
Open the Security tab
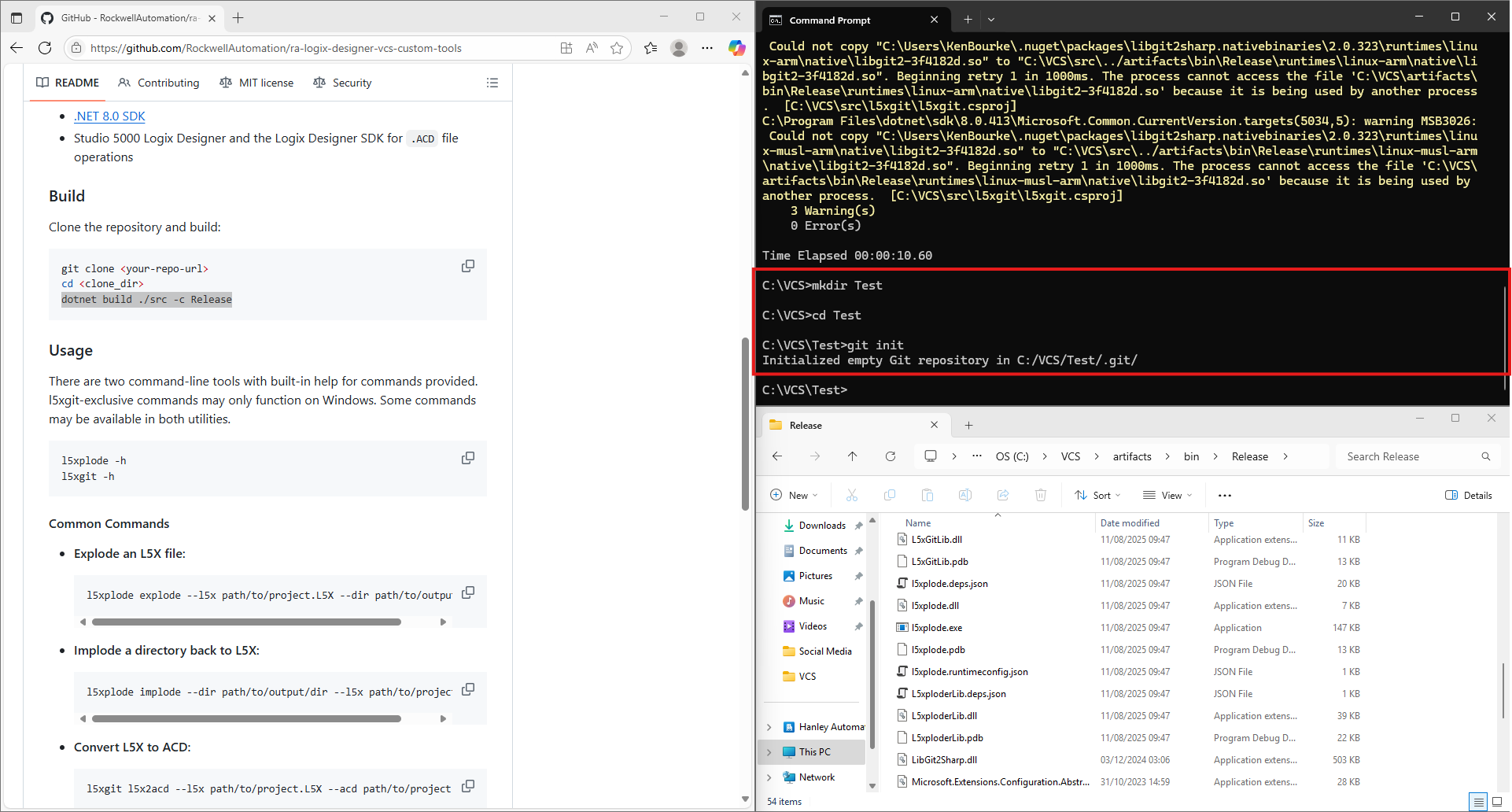pyautogui.click(x=342, y=83)
